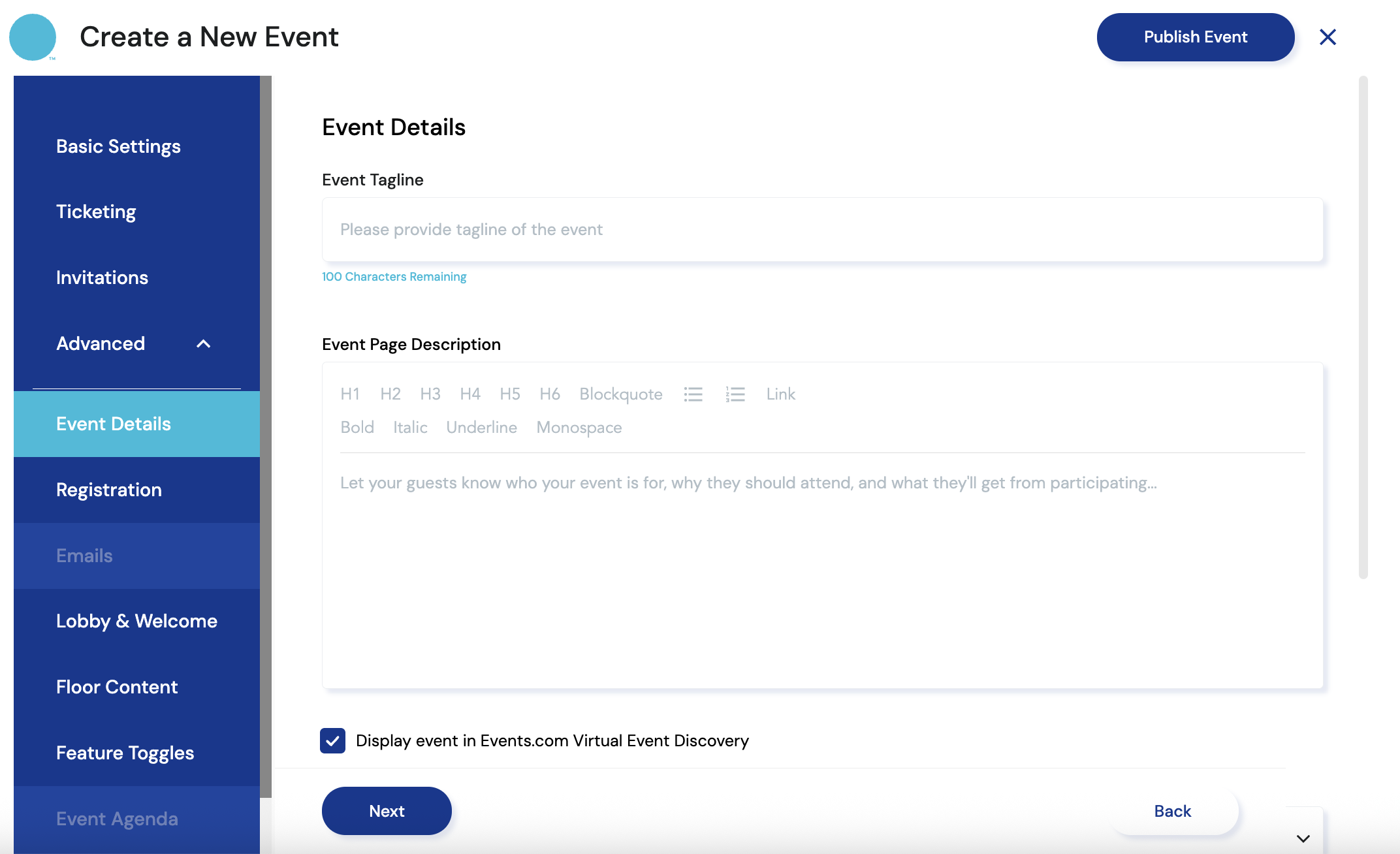Click into the Event Tagline field

(822, 230)
